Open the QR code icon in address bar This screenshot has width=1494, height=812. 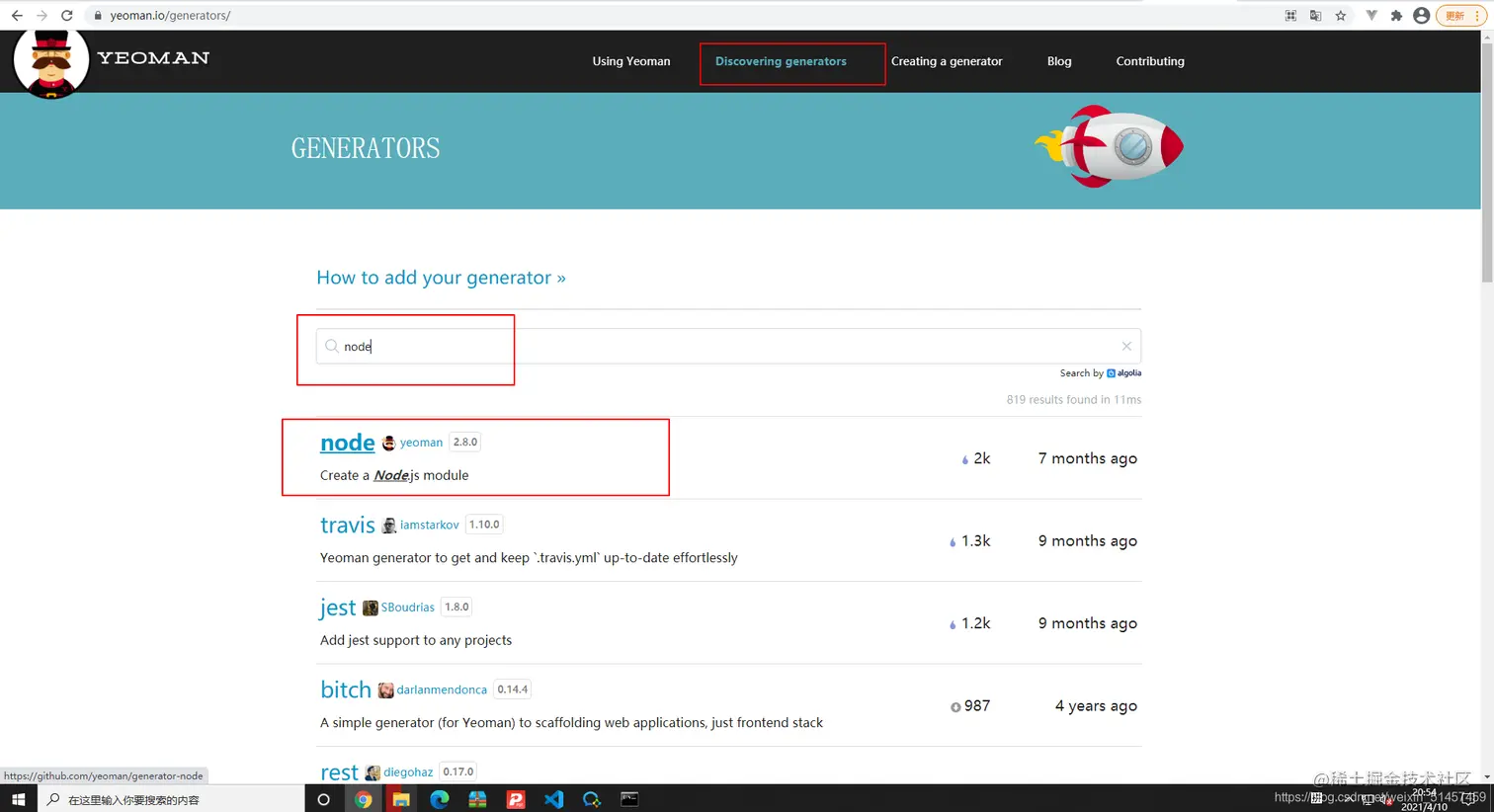tap(1290, 15)
